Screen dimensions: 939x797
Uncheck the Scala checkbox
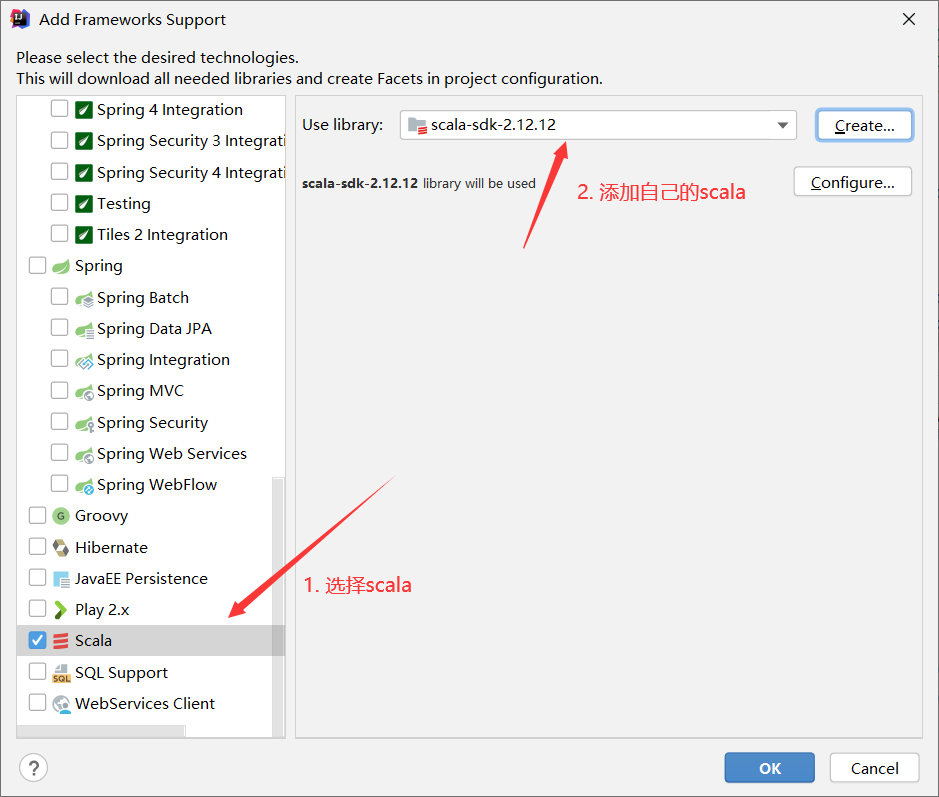(x=38, y=641)
